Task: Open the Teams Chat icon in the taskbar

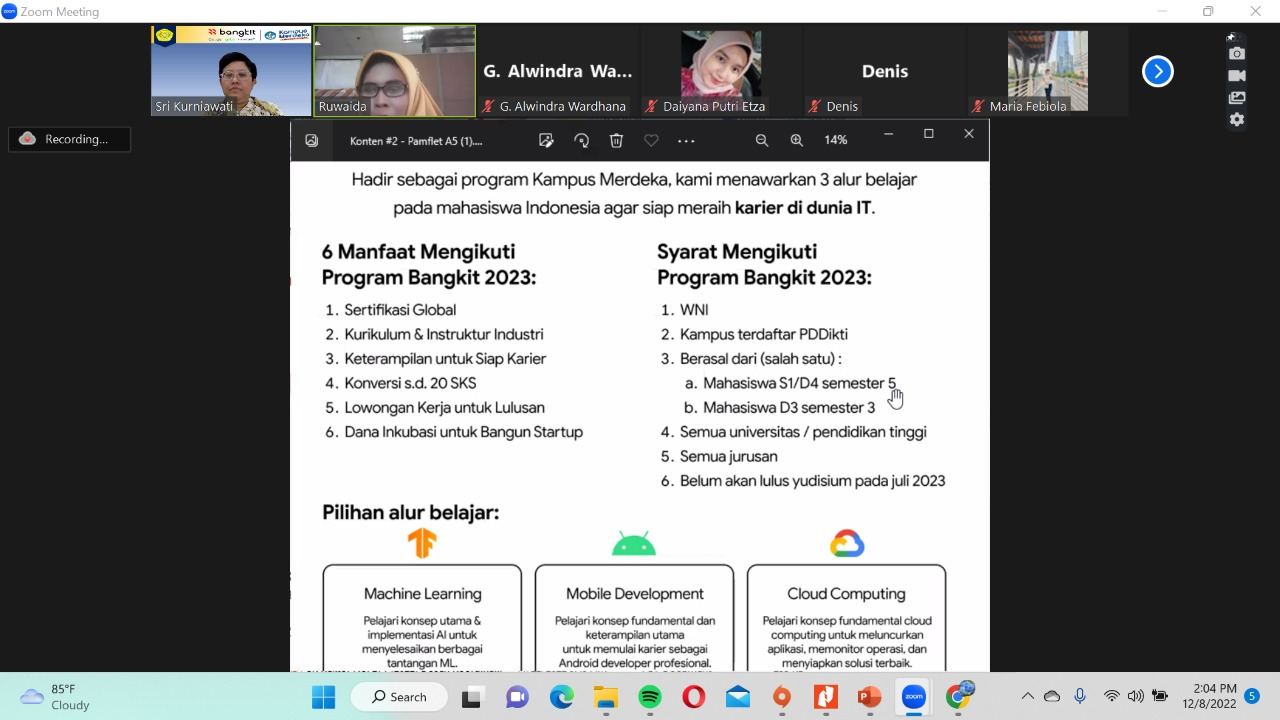Action: pos(517,697)
